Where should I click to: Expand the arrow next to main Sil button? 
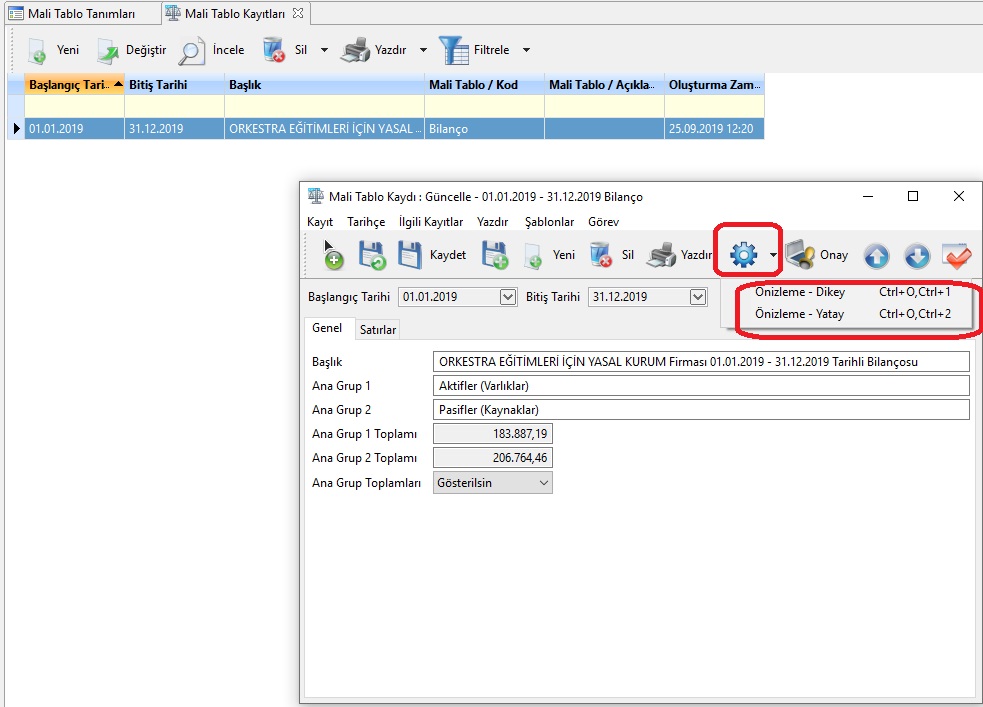(x=324, y=50)
